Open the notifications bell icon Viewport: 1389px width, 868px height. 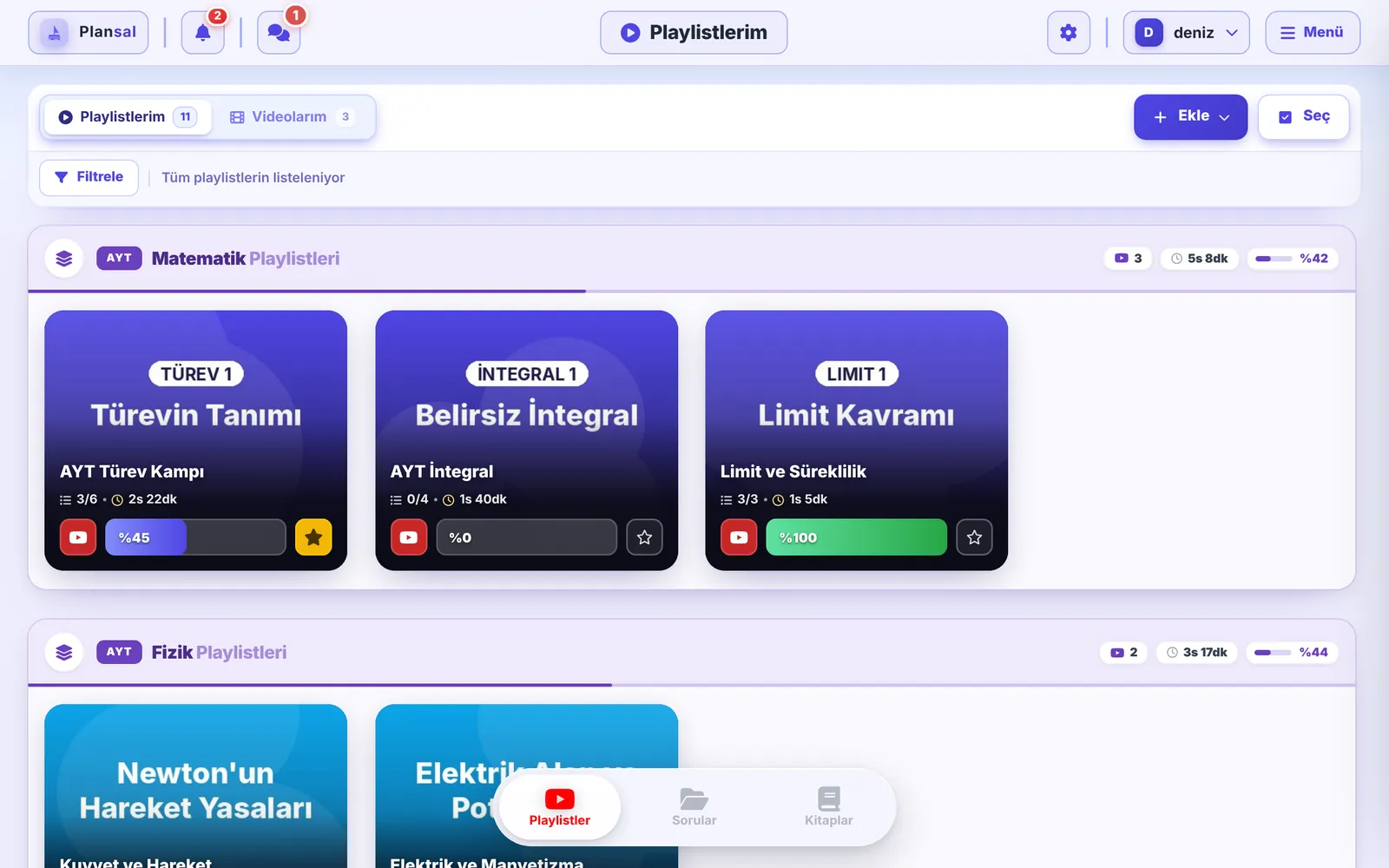(202, 33)
